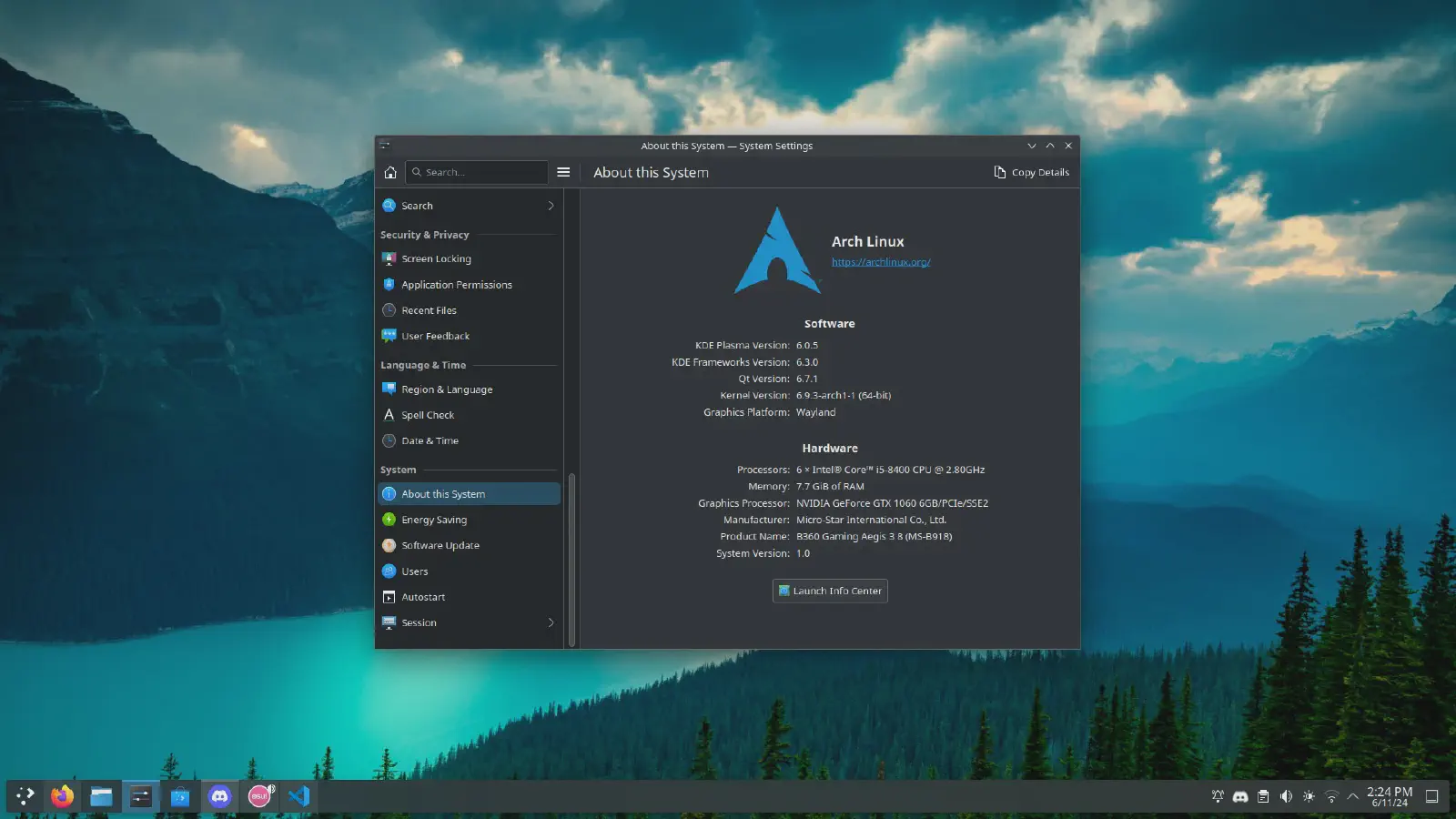
Task: Open Visual Studio Code from taskbar
Action: (x=298, y=796)
